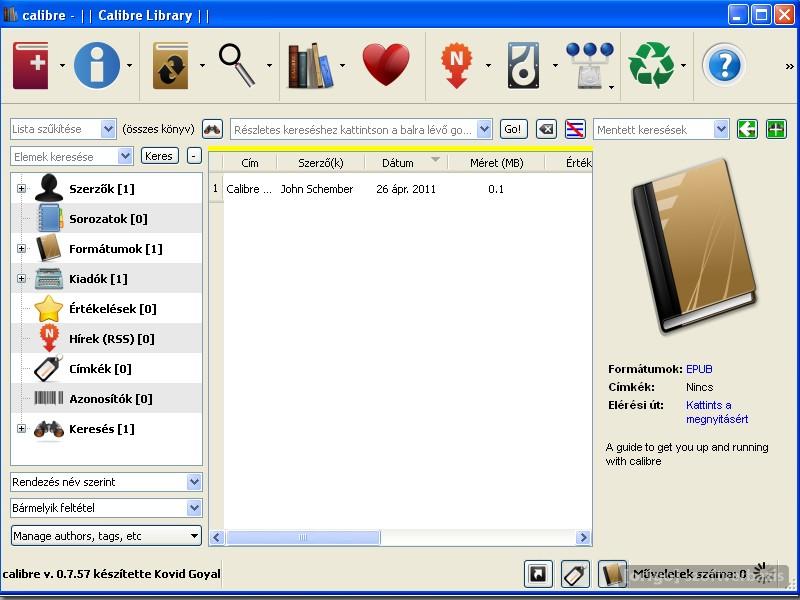Click the green arrow copy saved search icon

coord(747,129)
